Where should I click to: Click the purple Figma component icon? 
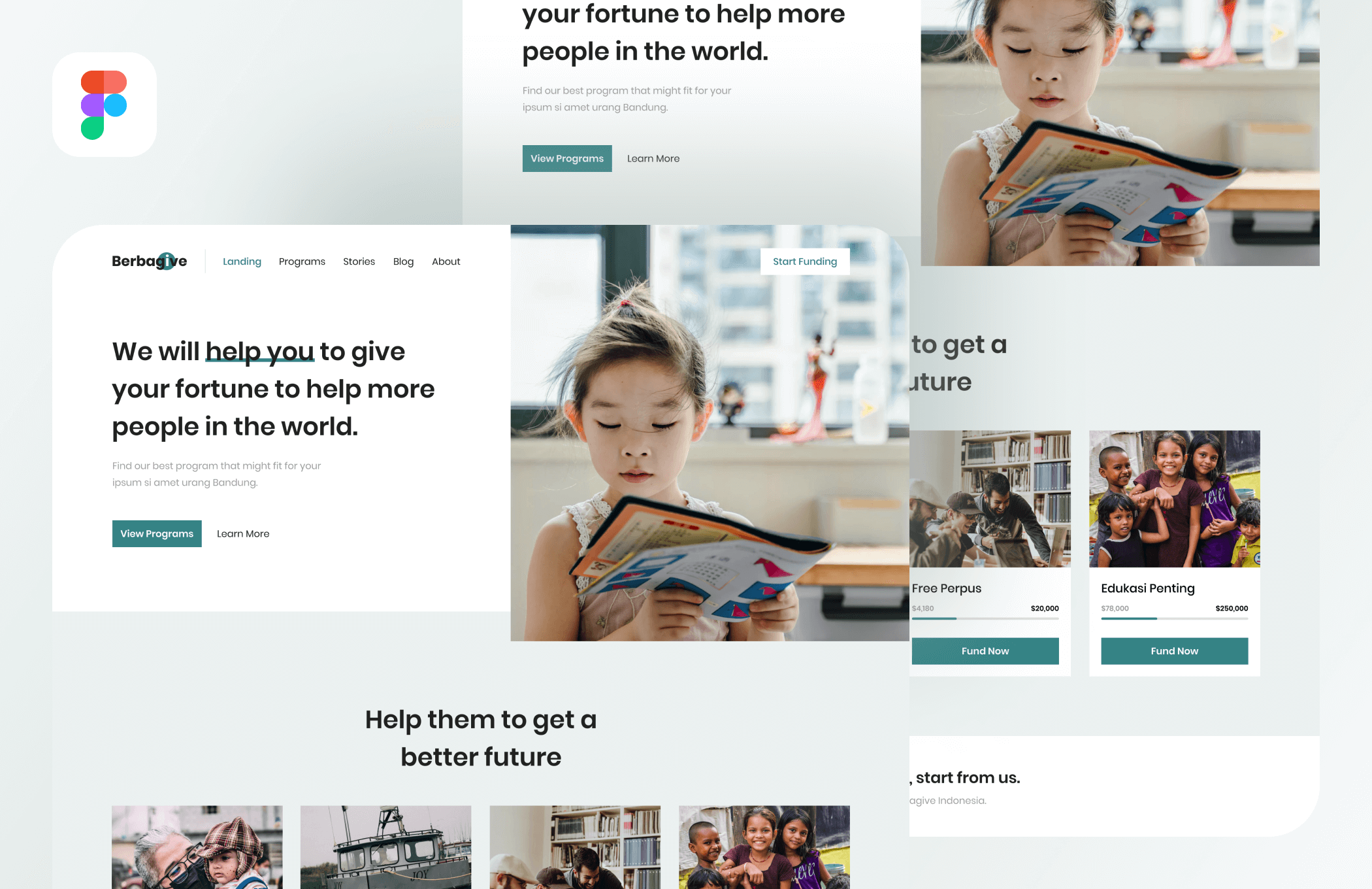92,105
